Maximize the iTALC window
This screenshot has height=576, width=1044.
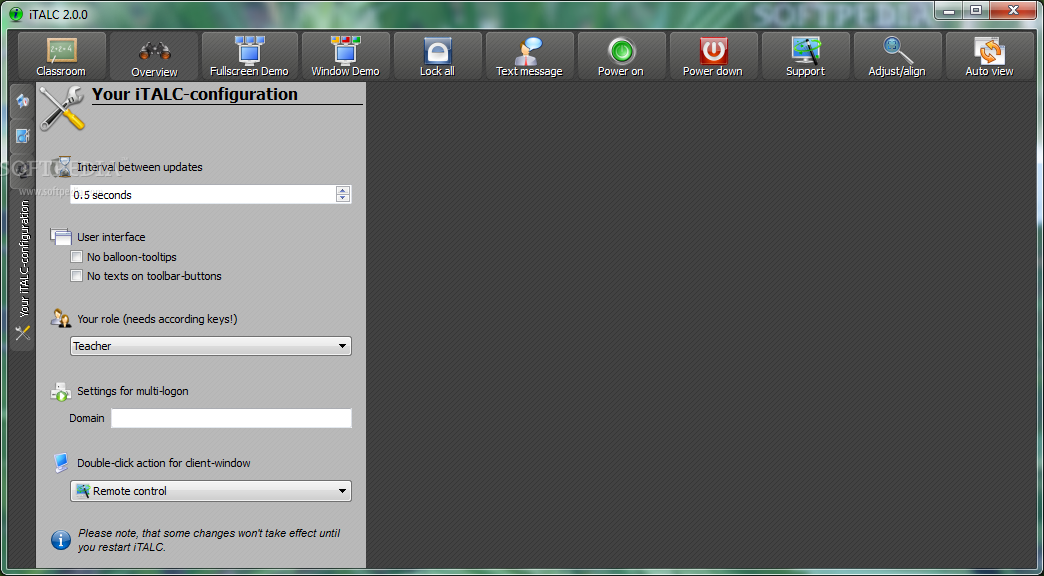pos(976,11)
